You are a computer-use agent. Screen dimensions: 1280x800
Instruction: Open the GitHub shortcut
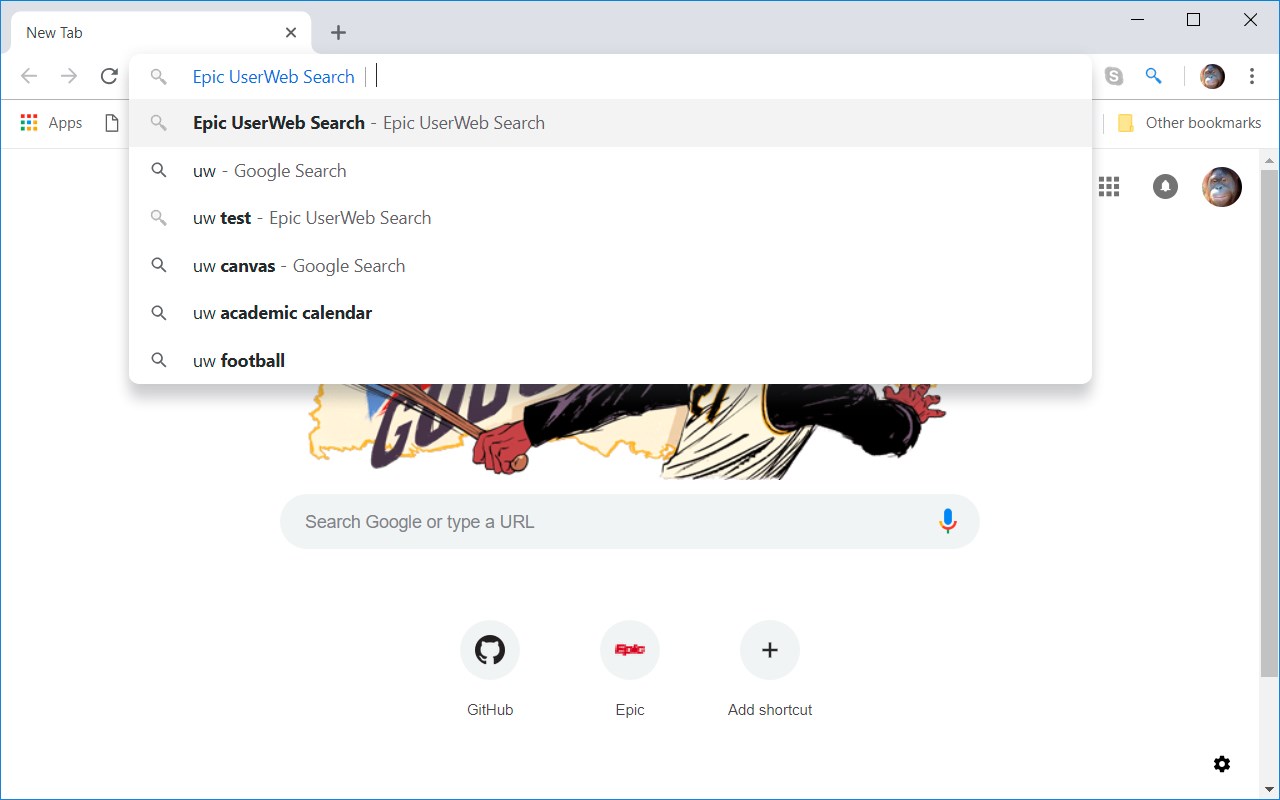point(490,668)
